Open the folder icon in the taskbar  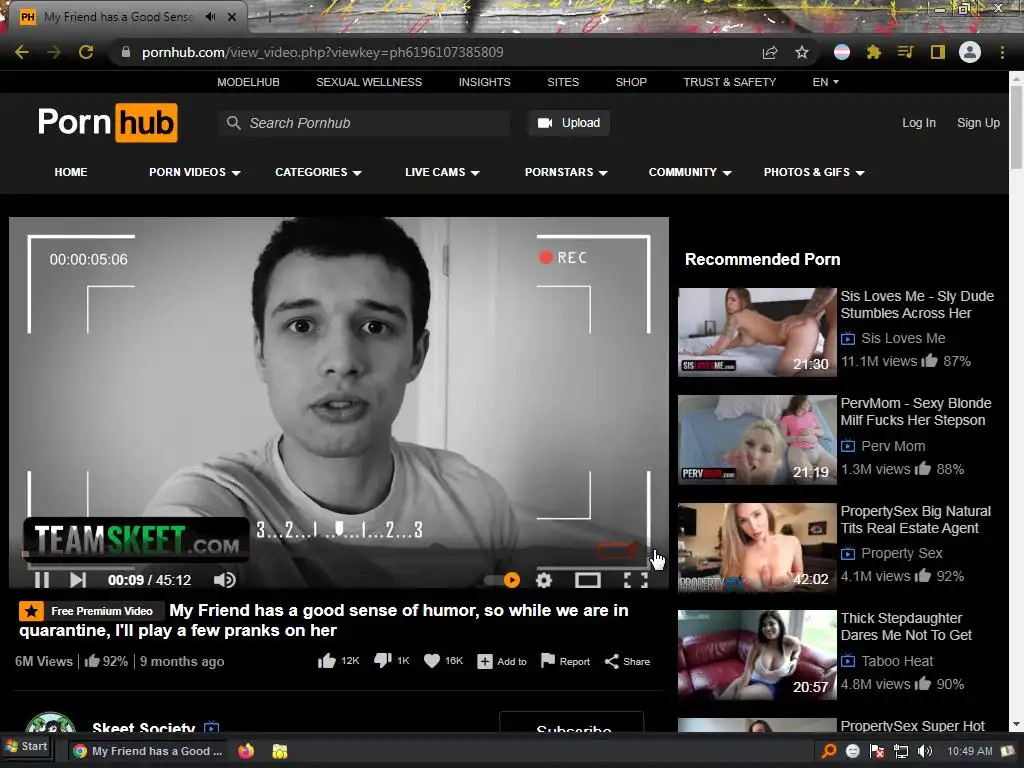pos(280,751)
